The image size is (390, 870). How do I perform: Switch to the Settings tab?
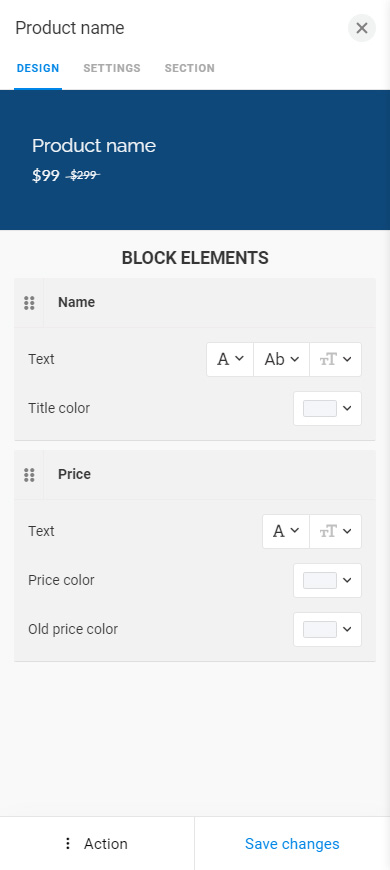[x=112, y=68]
